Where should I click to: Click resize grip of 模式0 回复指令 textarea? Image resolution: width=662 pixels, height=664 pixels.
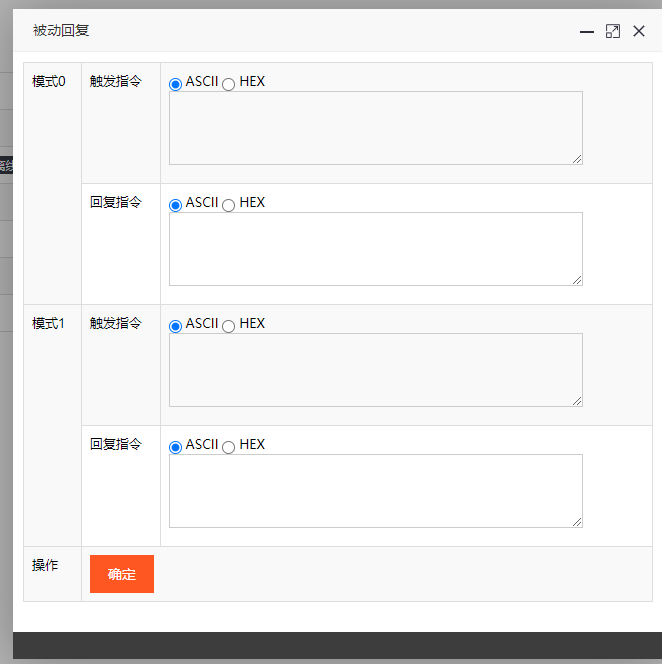(x=577, y=280)
